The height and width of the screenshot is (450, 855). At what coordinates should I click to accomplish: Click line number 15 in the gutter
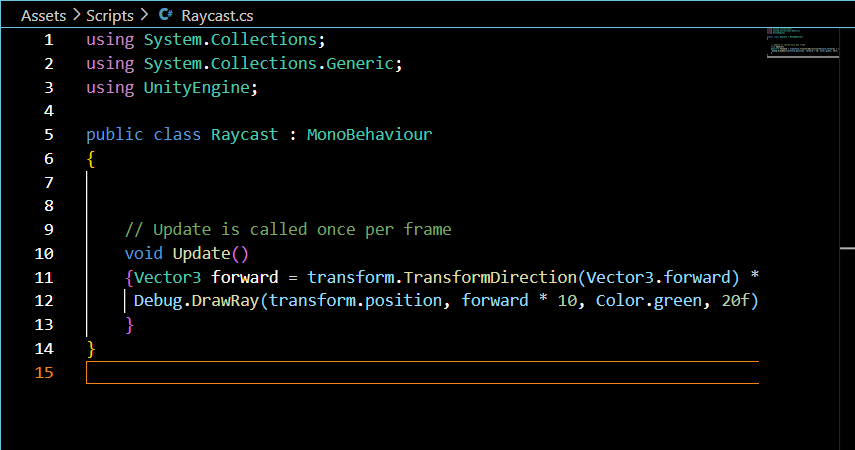pos(44,373)
